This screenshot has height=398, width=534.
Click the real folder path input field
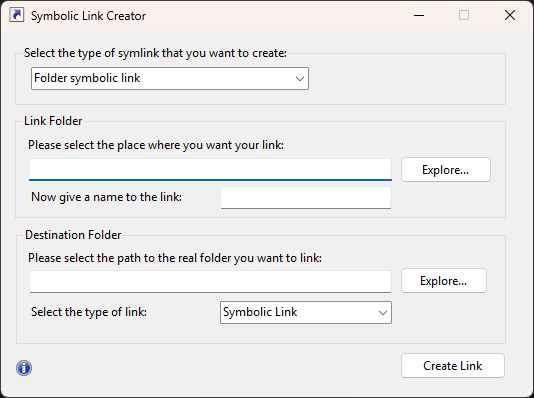[210, 282]
